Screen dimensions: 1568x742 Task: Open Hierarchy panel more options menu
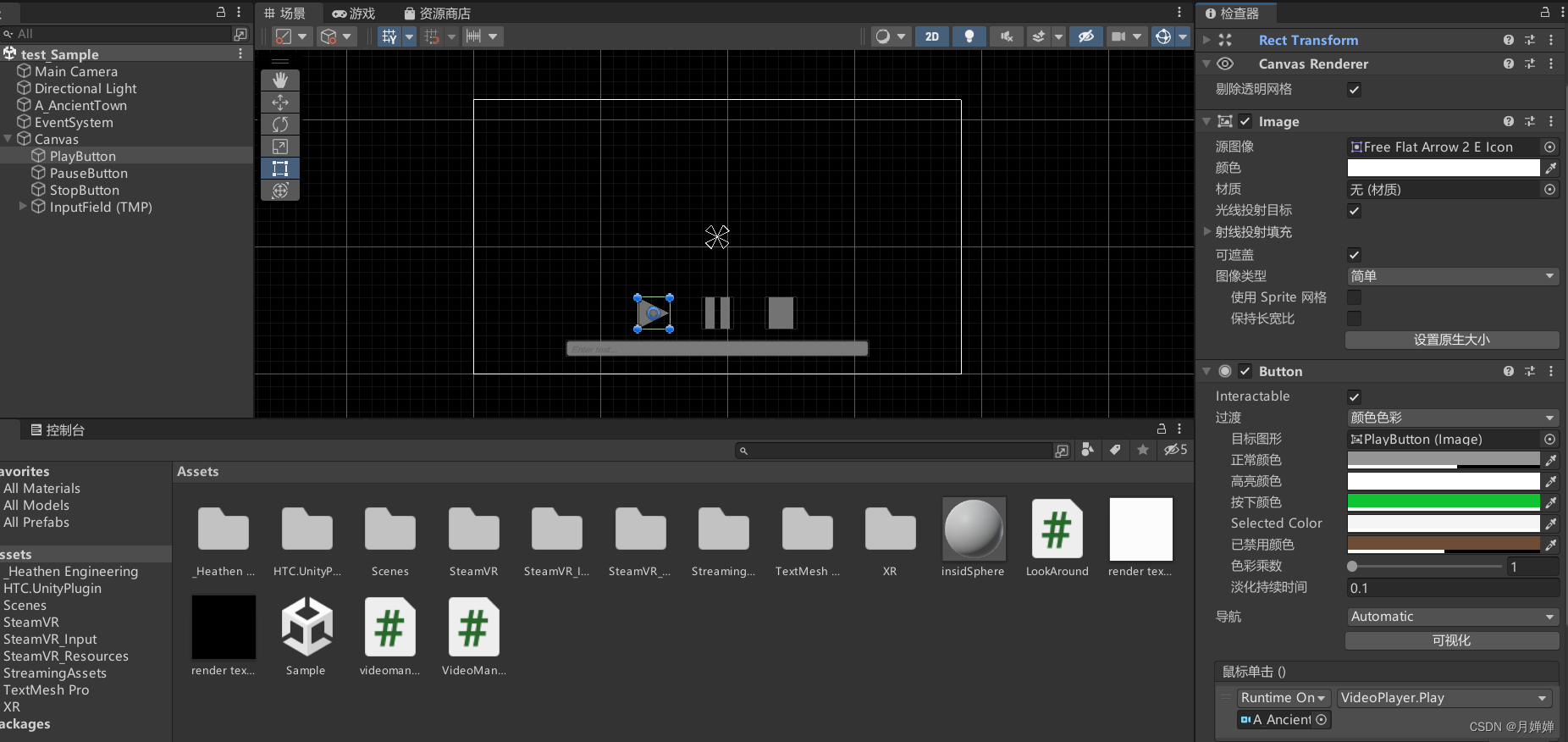pos(239,12)
